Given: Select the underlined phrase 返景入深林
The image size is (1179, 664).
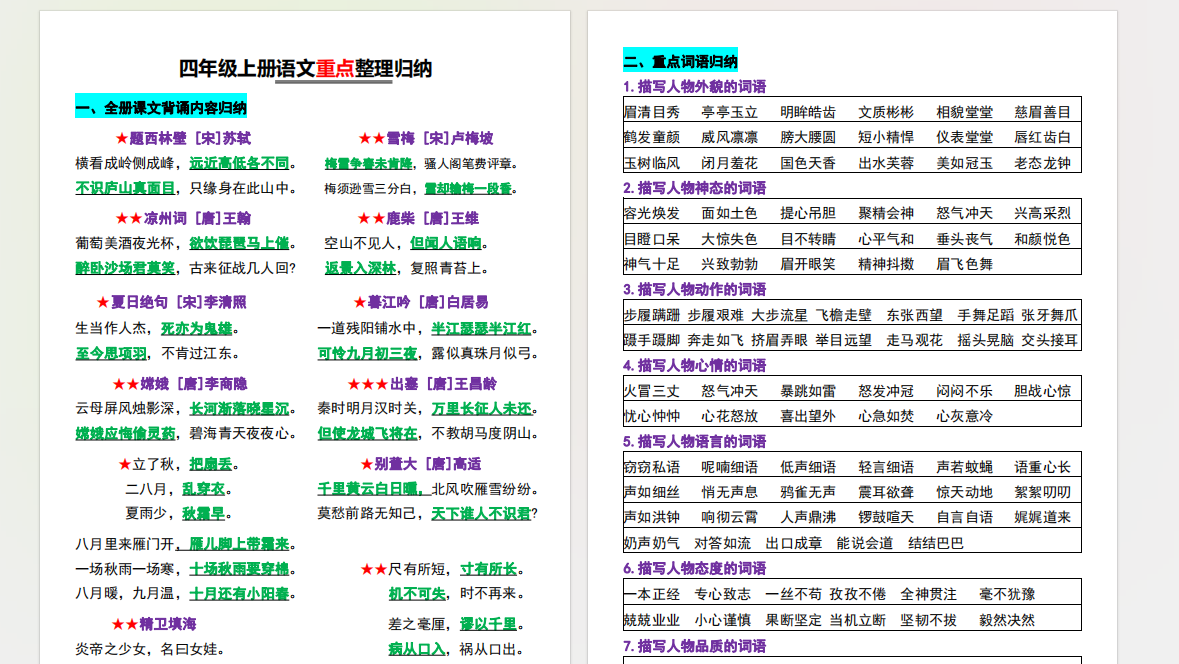Looking at the screenshot, I should (x=360, y=268).
